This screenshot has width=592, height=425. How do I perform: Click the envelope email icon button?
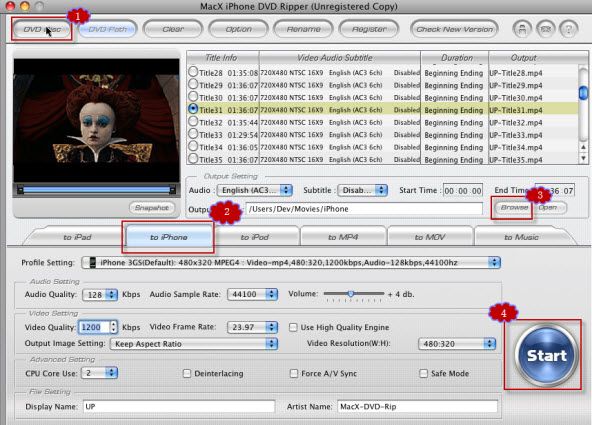click(546, 29)
